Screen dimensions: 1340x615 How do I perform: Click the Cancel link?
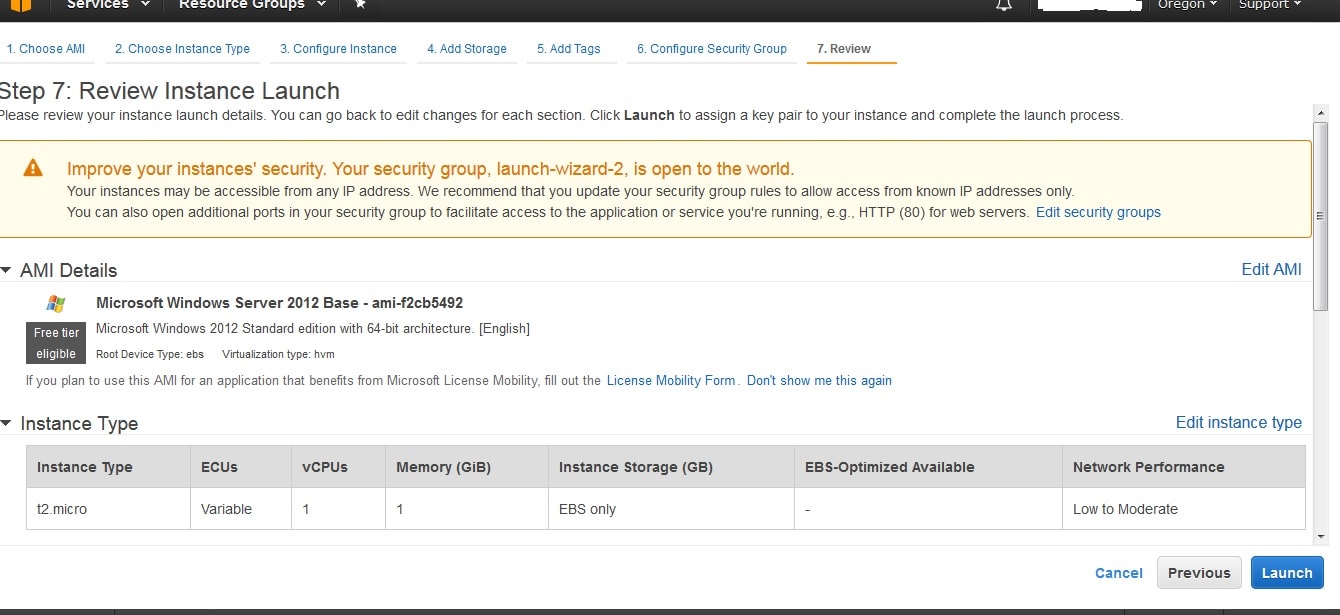click(x=1118, y=573)
